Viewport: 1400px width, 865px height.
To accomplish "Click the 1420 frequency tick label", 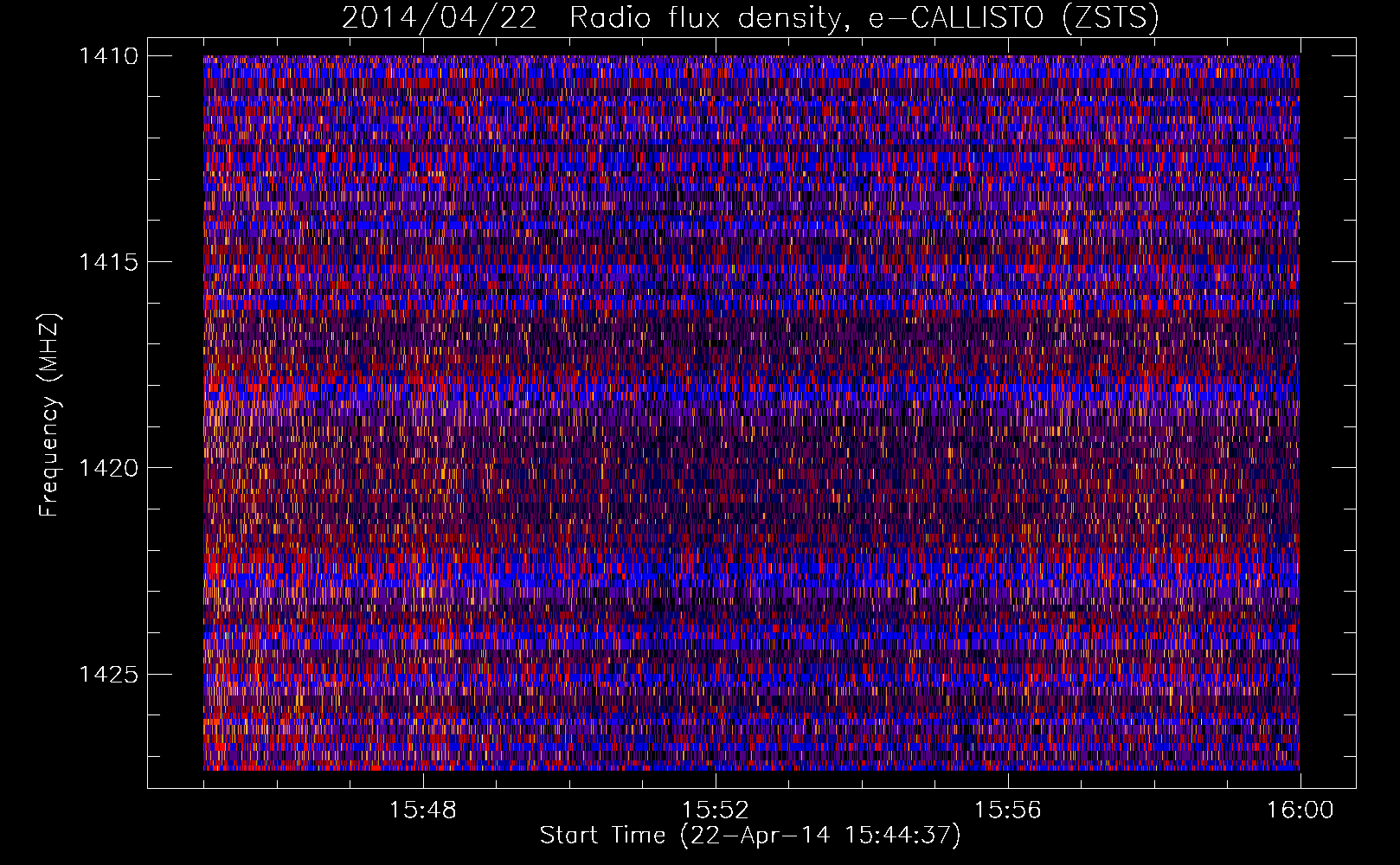I will (x=108, y=468).
